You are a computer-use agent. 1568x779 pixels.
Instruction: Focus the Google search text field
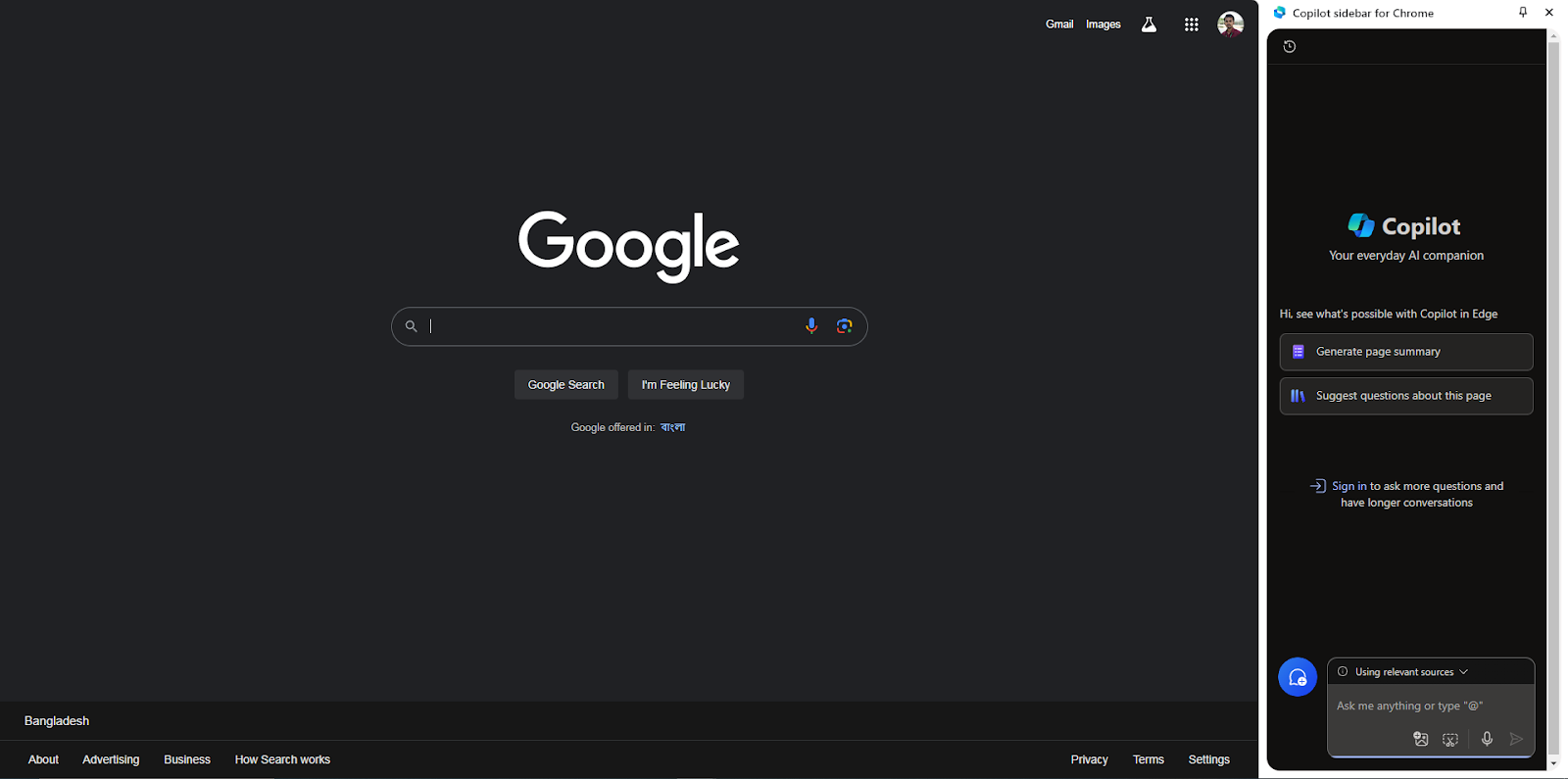[x=612, y=326]
